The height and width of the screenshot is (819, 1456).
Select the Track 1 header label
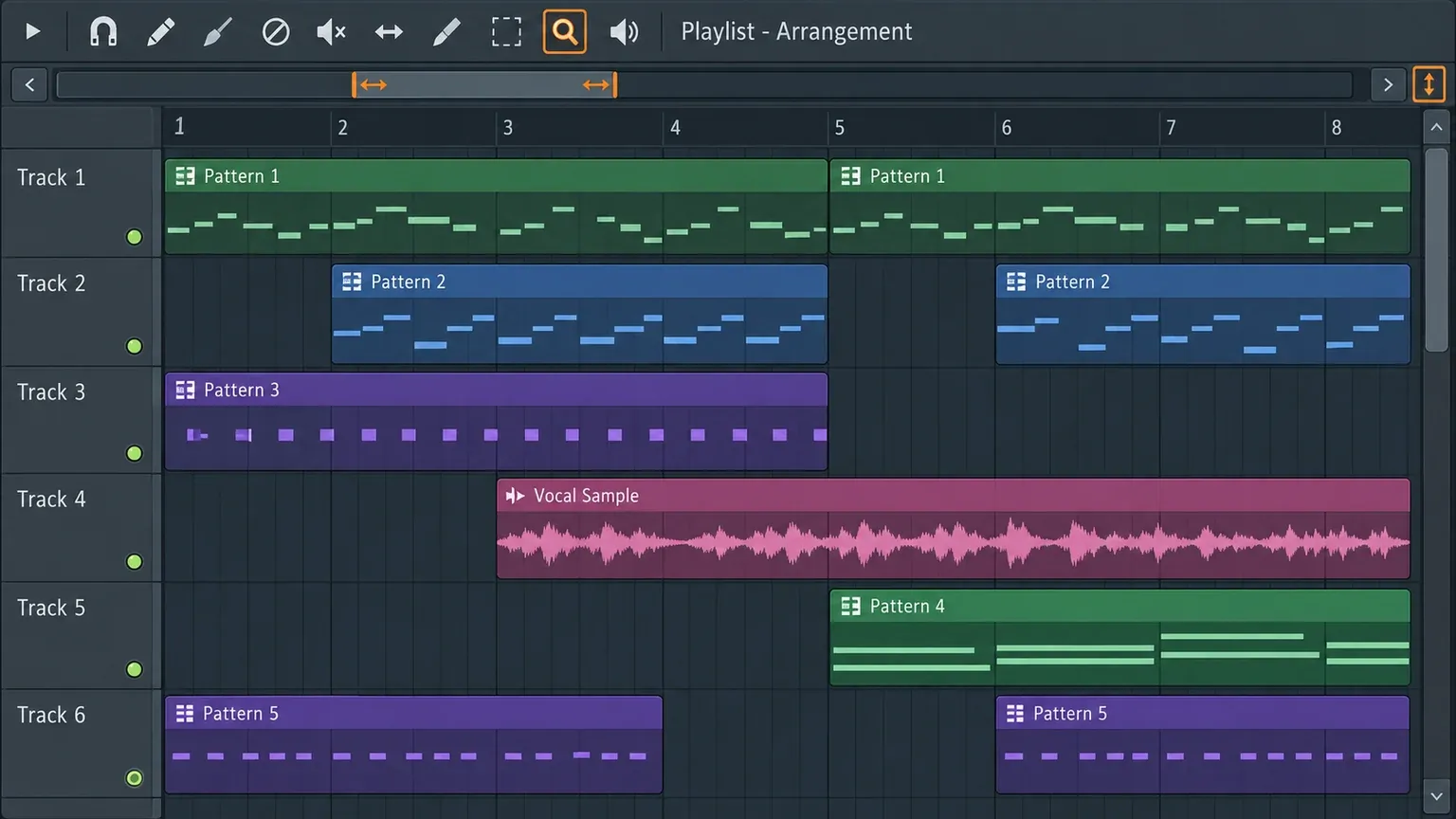(x=51, y=177)
